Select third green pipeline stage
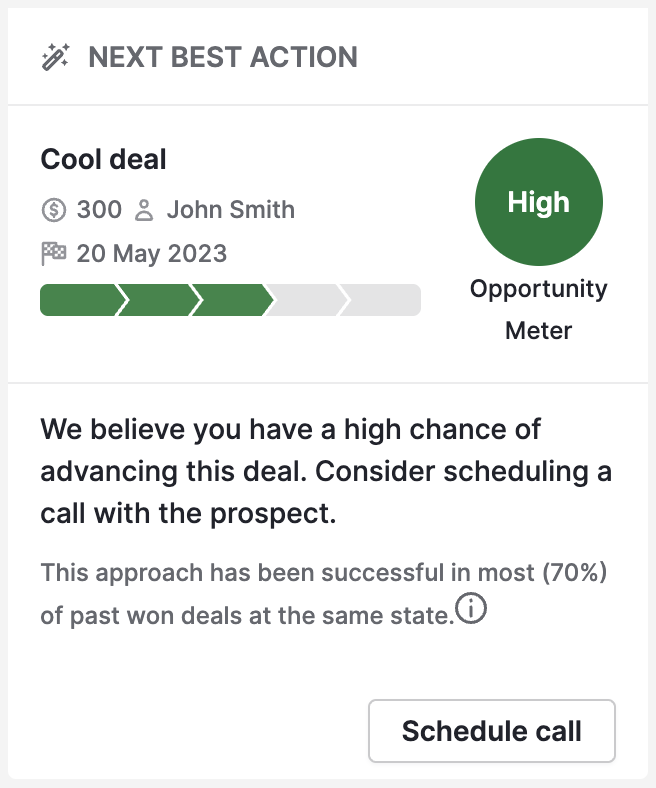Screen dimensions: 656x788 [232, 300]
